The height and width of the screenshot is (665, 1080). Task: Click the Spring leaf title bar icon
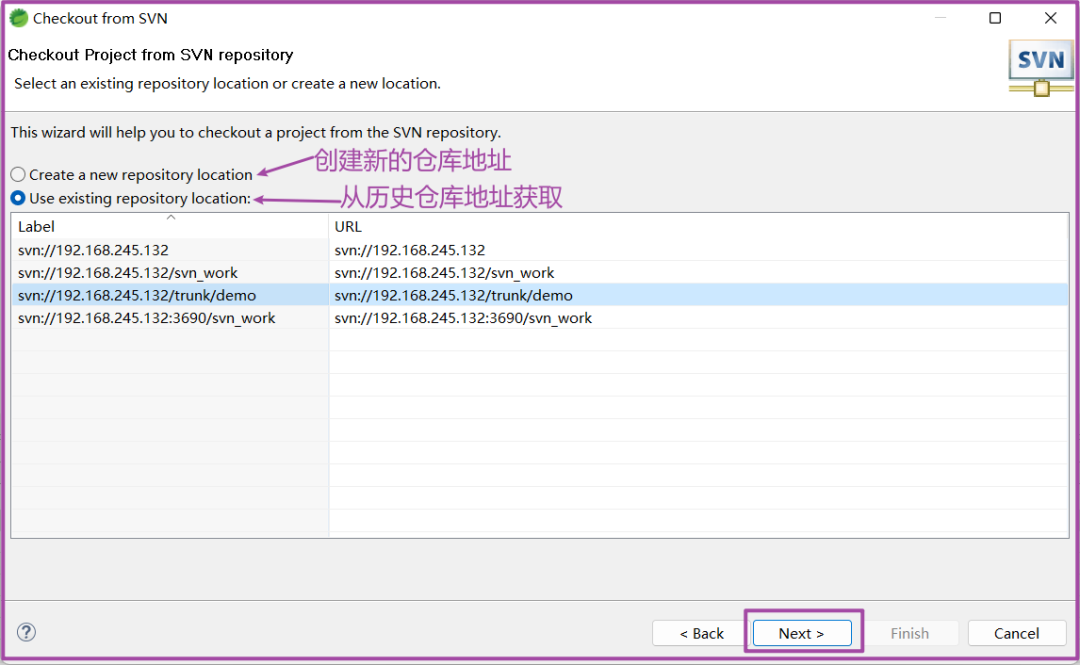tap(19, 19)
